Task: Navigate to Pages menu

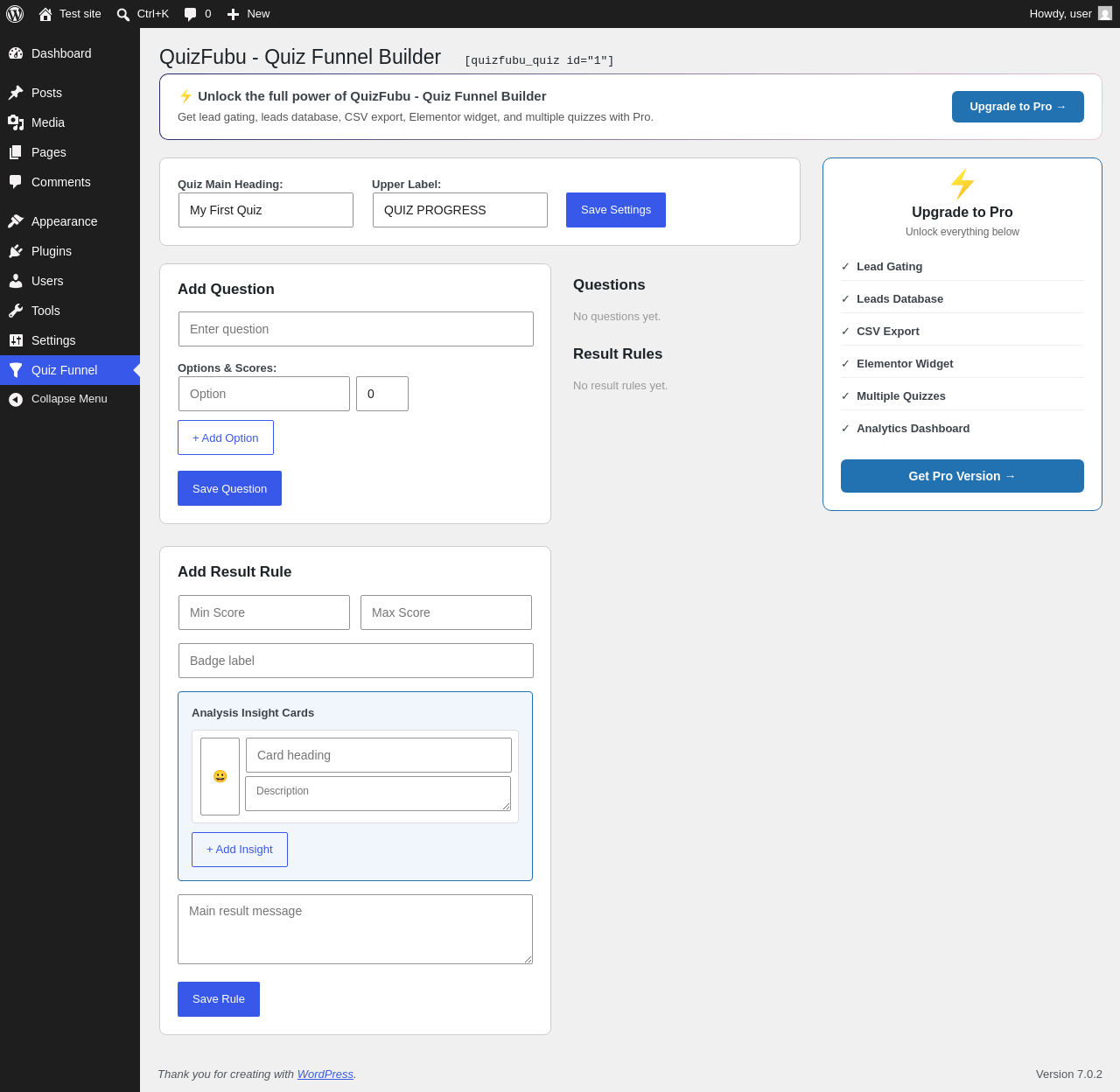Action: [70, 152]
